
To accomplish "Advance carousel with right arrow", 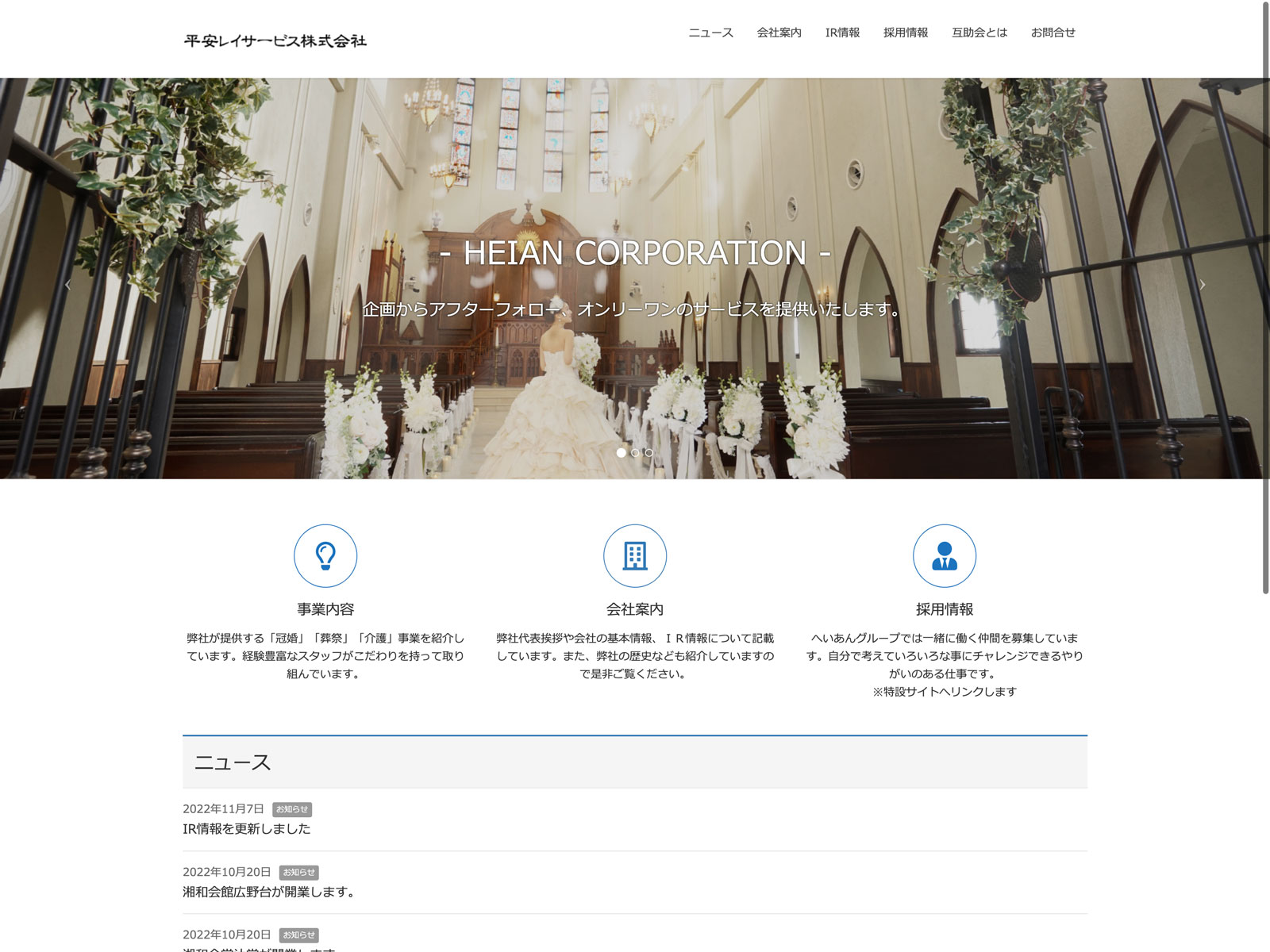I will (1202, 285).
